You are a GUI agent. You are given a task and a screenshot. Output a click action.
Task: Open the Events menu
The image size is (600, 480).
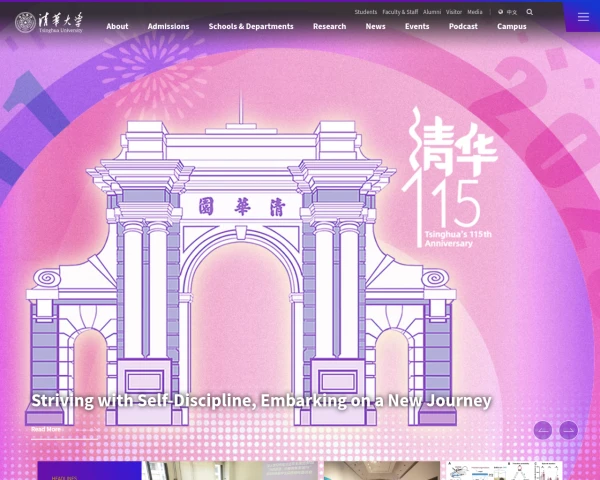click(417, 26)
